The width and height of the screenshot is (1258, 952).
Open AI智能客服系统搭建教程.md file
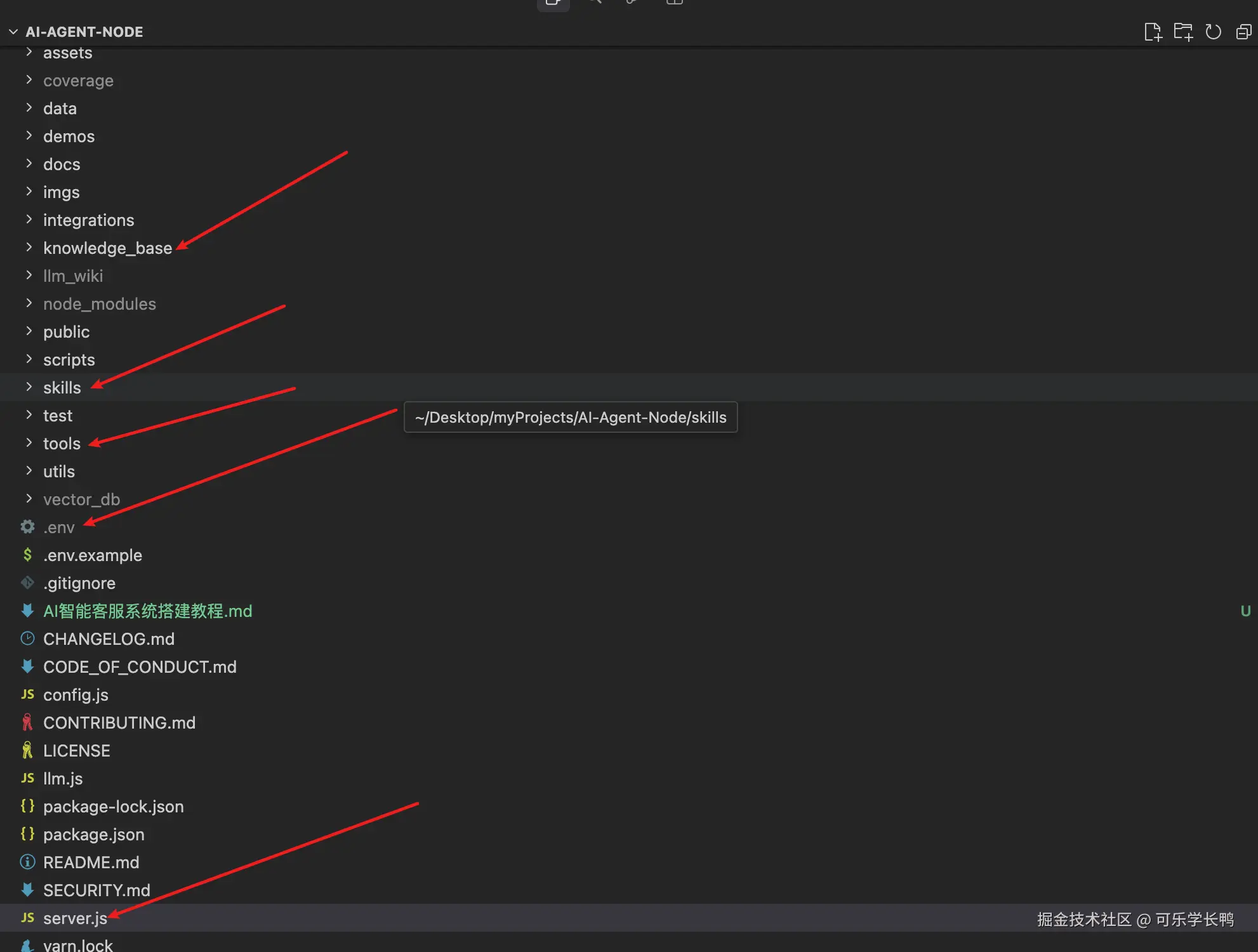(x=147, y=611)
